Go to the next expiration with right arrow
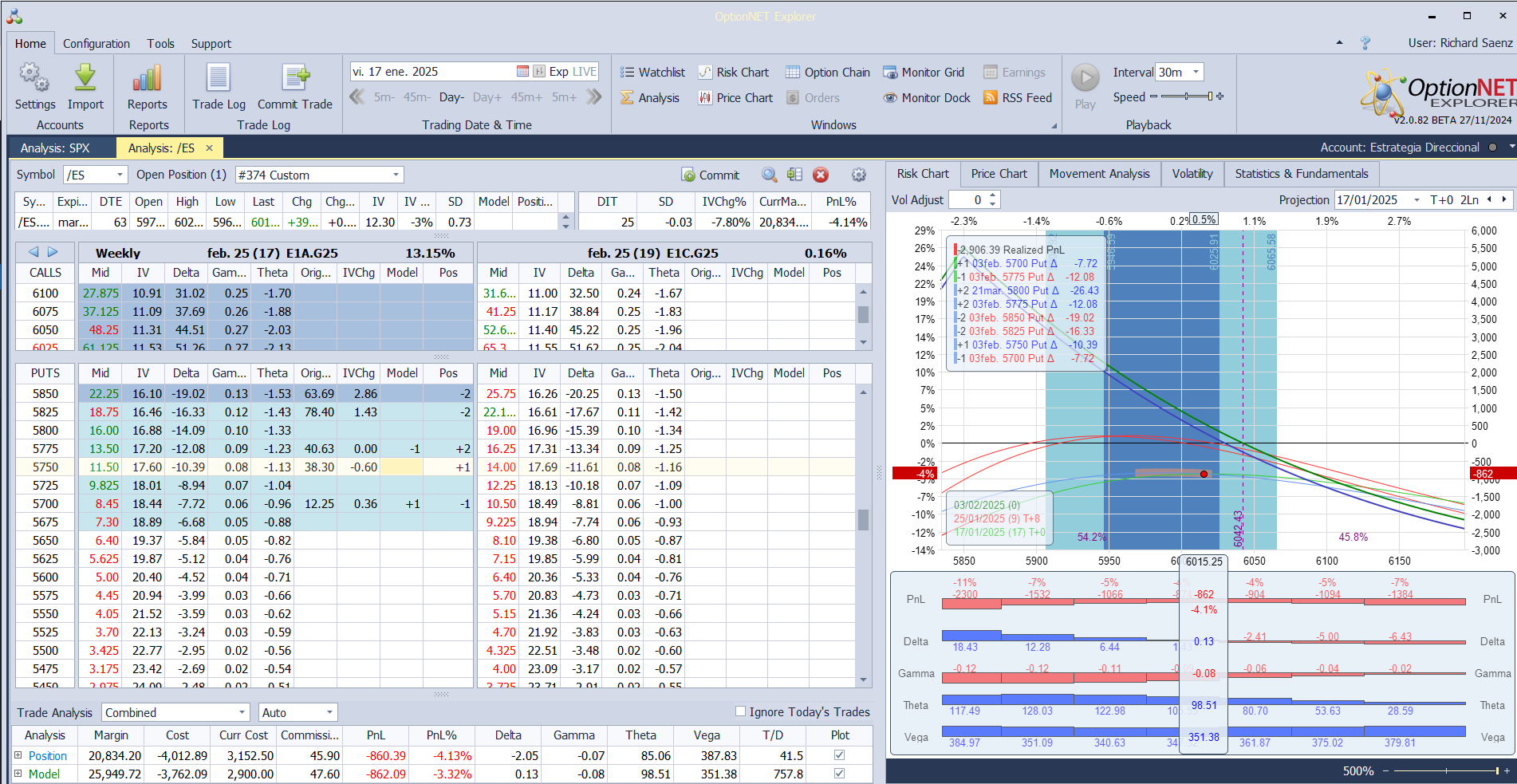The height and width of the screenshot is (784, 1517). (x=53, y=252)
